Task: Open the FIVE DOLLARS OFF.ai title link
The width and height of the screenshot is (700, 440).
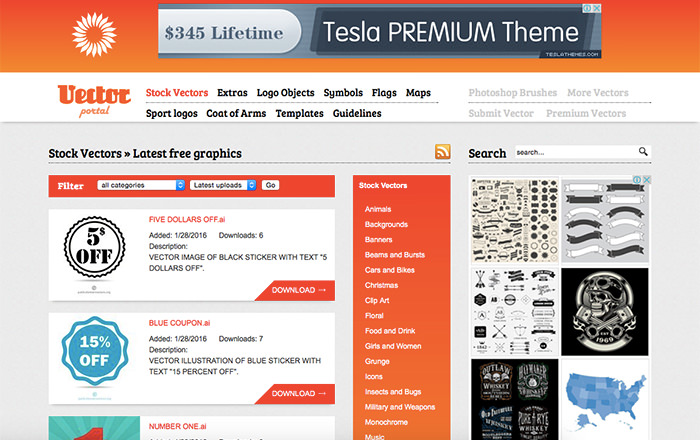Action: pos(187,220)
